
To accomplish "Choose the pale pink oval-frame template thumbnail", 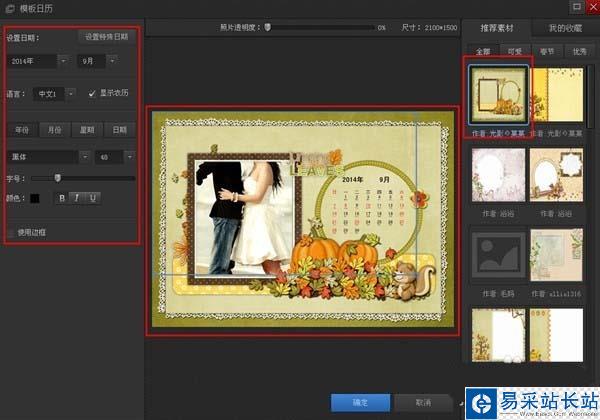I will click(498, 175).
